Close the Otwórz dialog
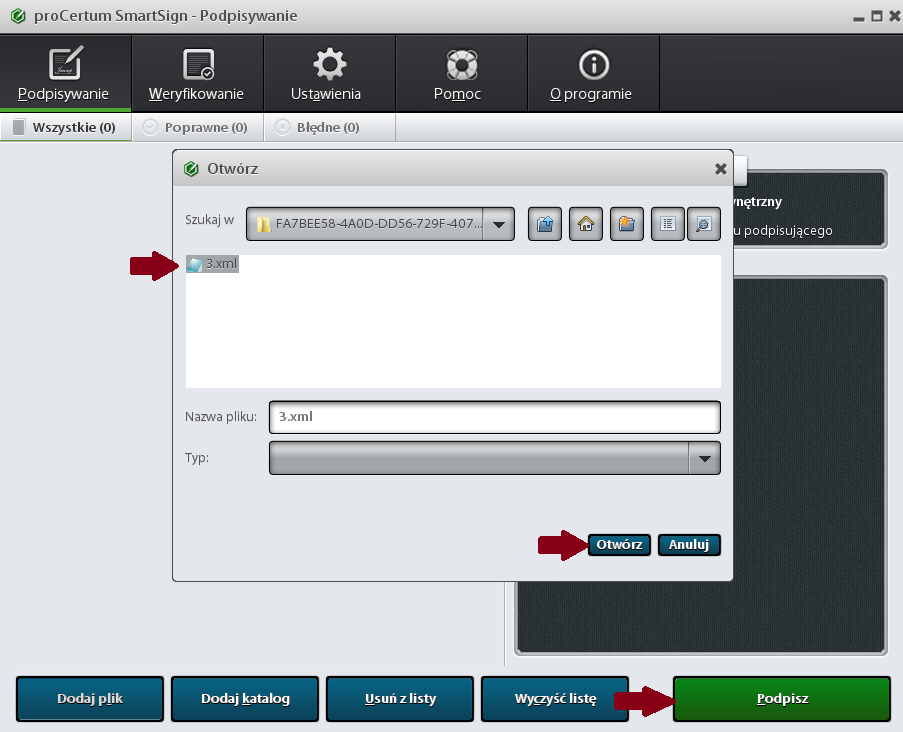903x732 pixels. pyautogui.click(x=720, y=169)
